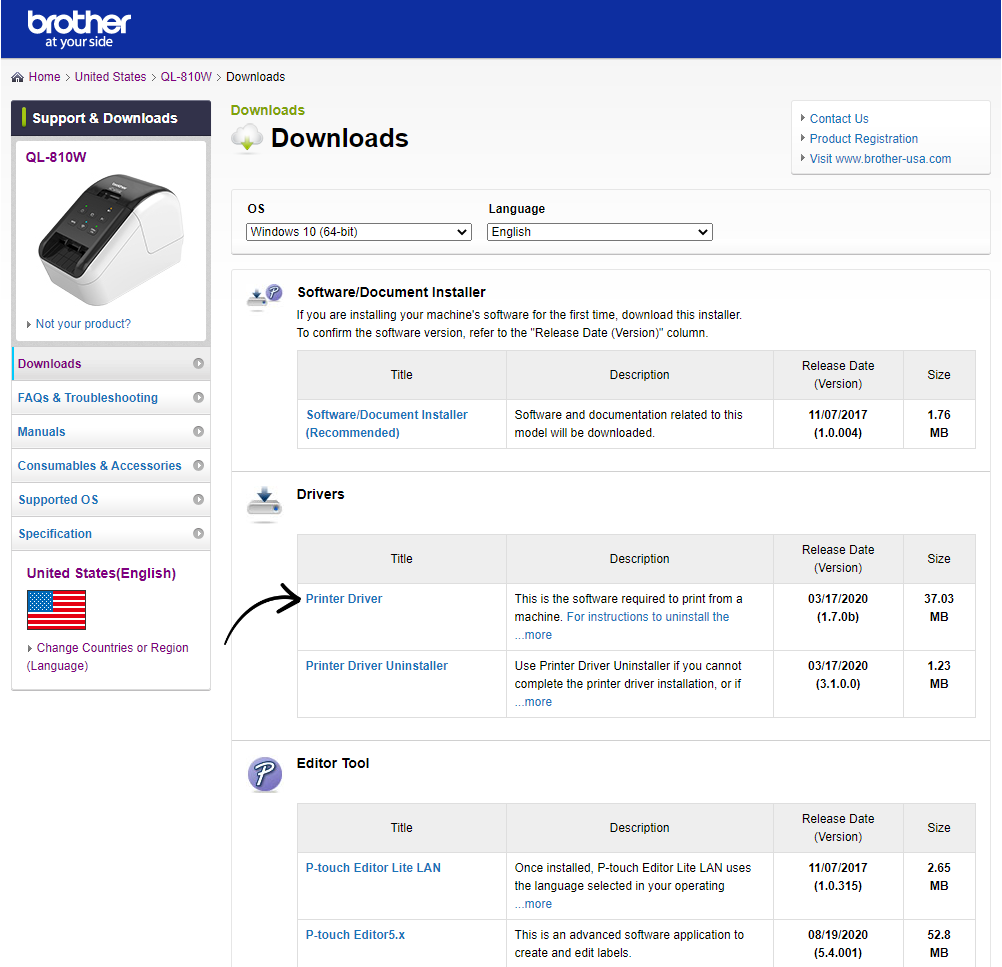The image size is (1002, 967).
Task: Go to United States breadcrumb link
Action: 111,77
